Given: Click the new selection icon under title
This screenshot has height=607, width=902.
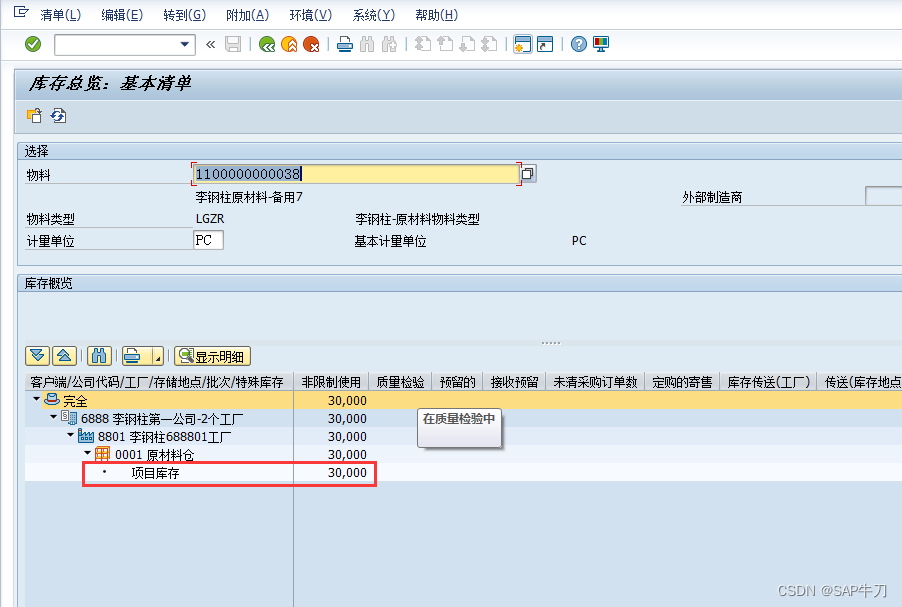Looking at the screenshot, I should (x=35, y=116).
